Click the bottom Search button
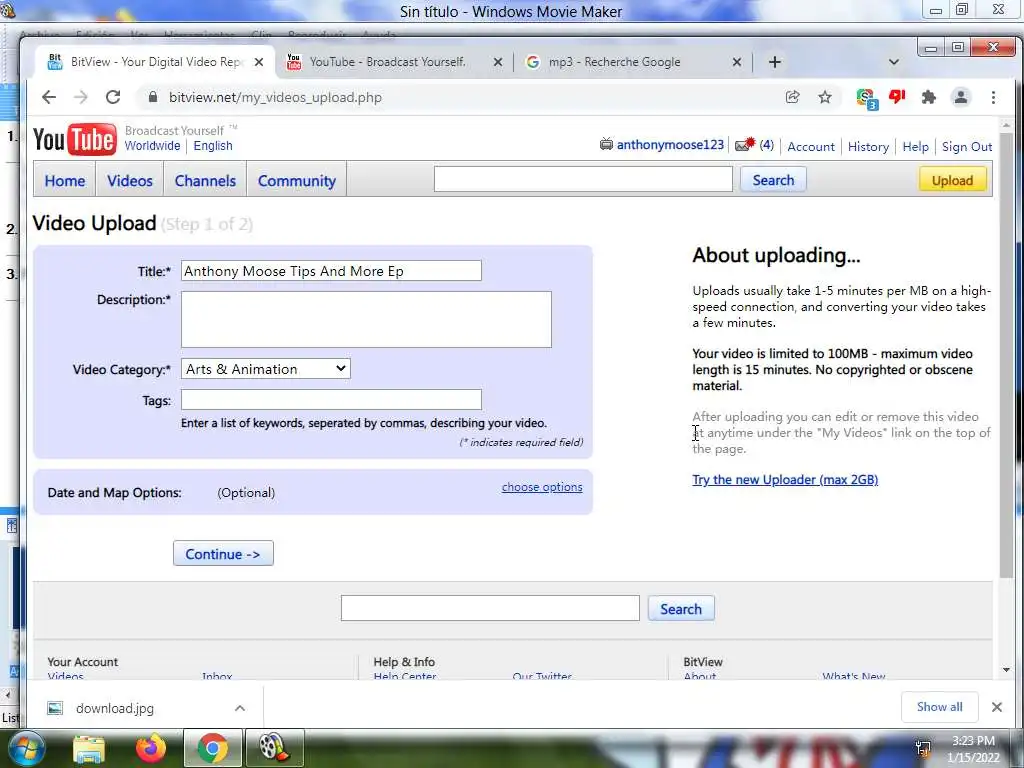 pos(680,609)
